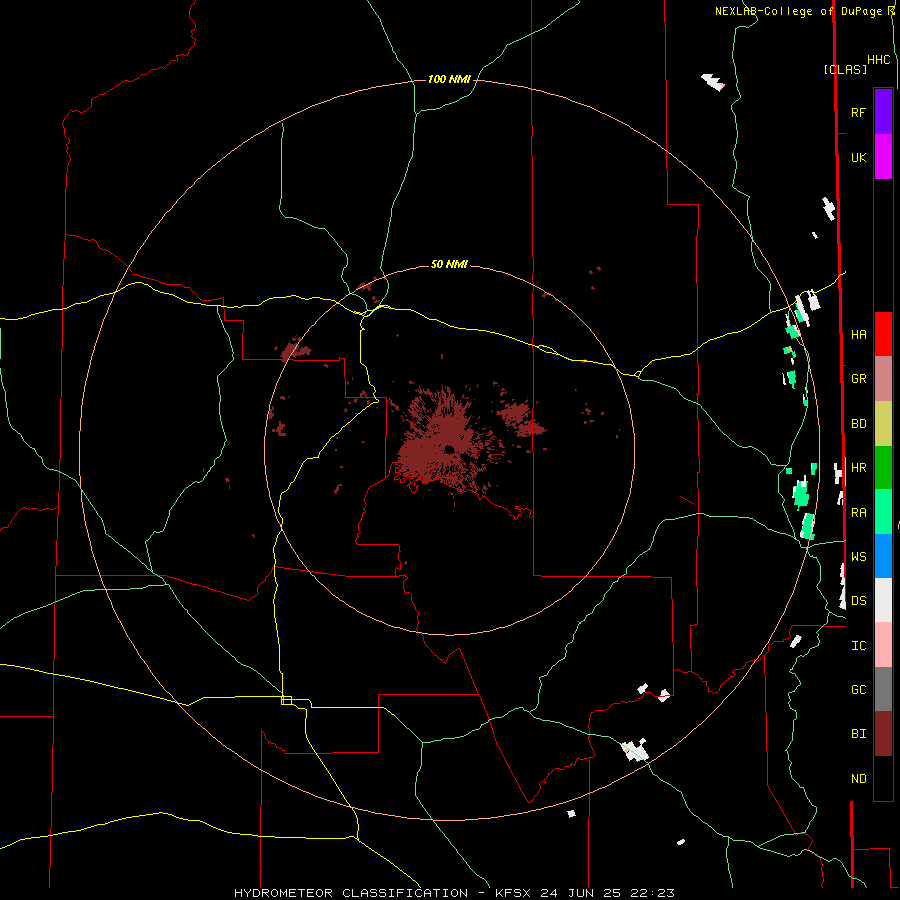Screen dimensions: 900x900
Task: Pick the dark green HR legend swatch
Action: click(883, 468)
